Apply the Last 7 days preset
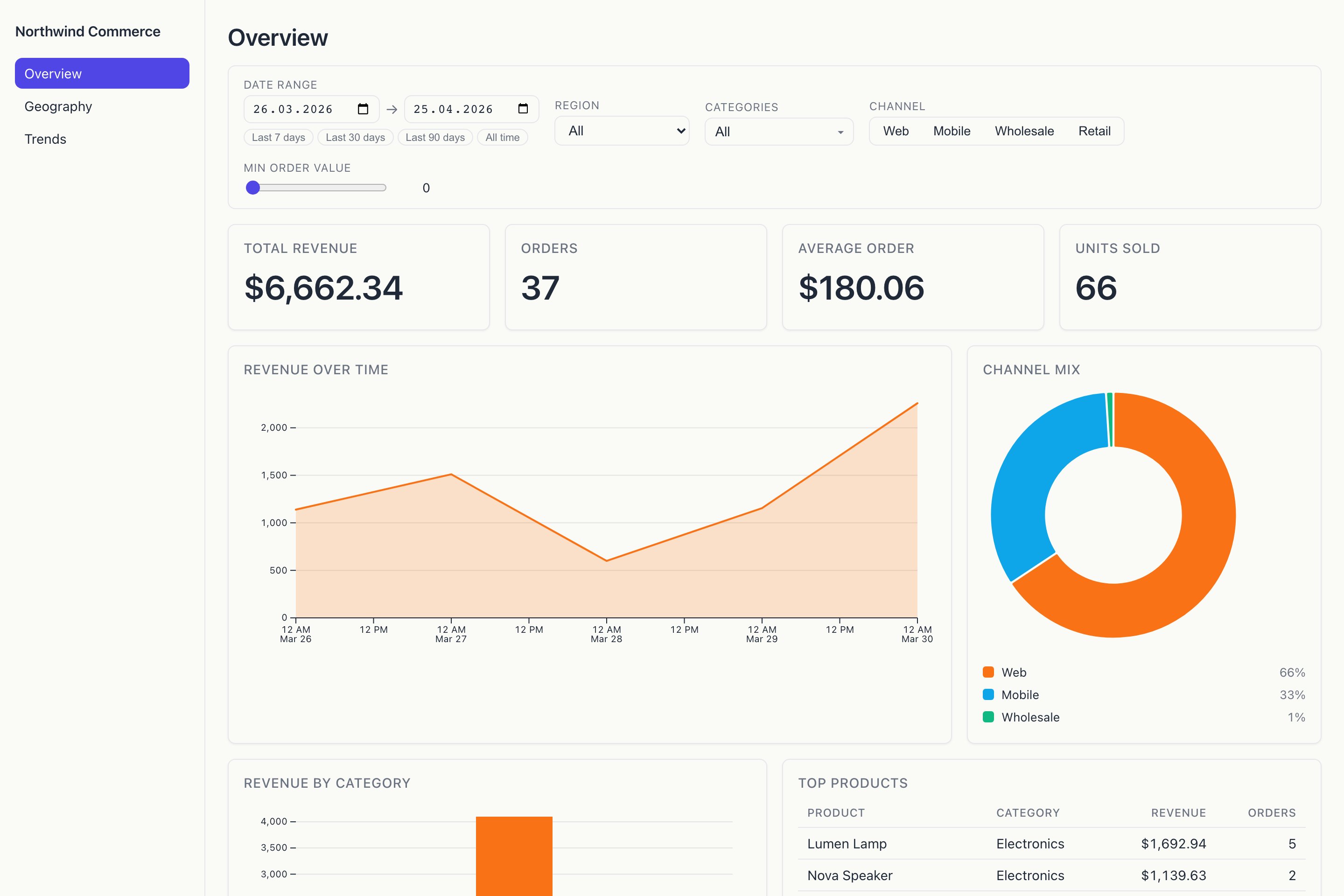 [x=278, y=137]
